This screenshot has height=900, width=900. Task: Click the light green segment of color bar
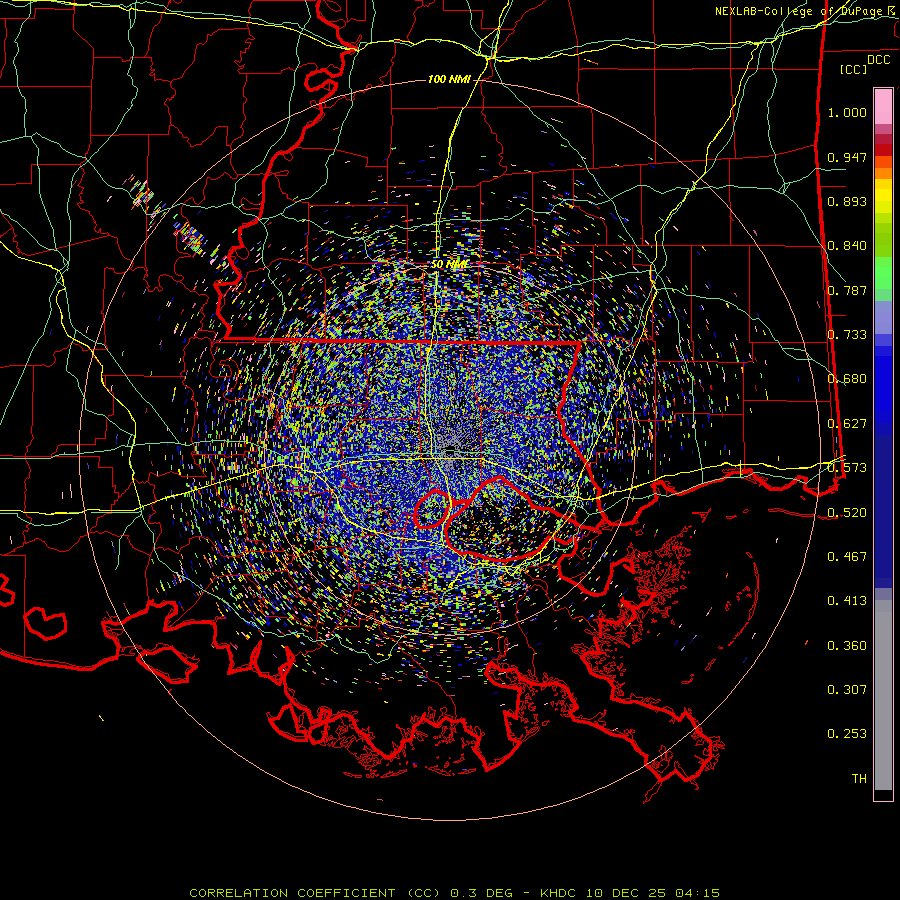(x=883, y=274)
